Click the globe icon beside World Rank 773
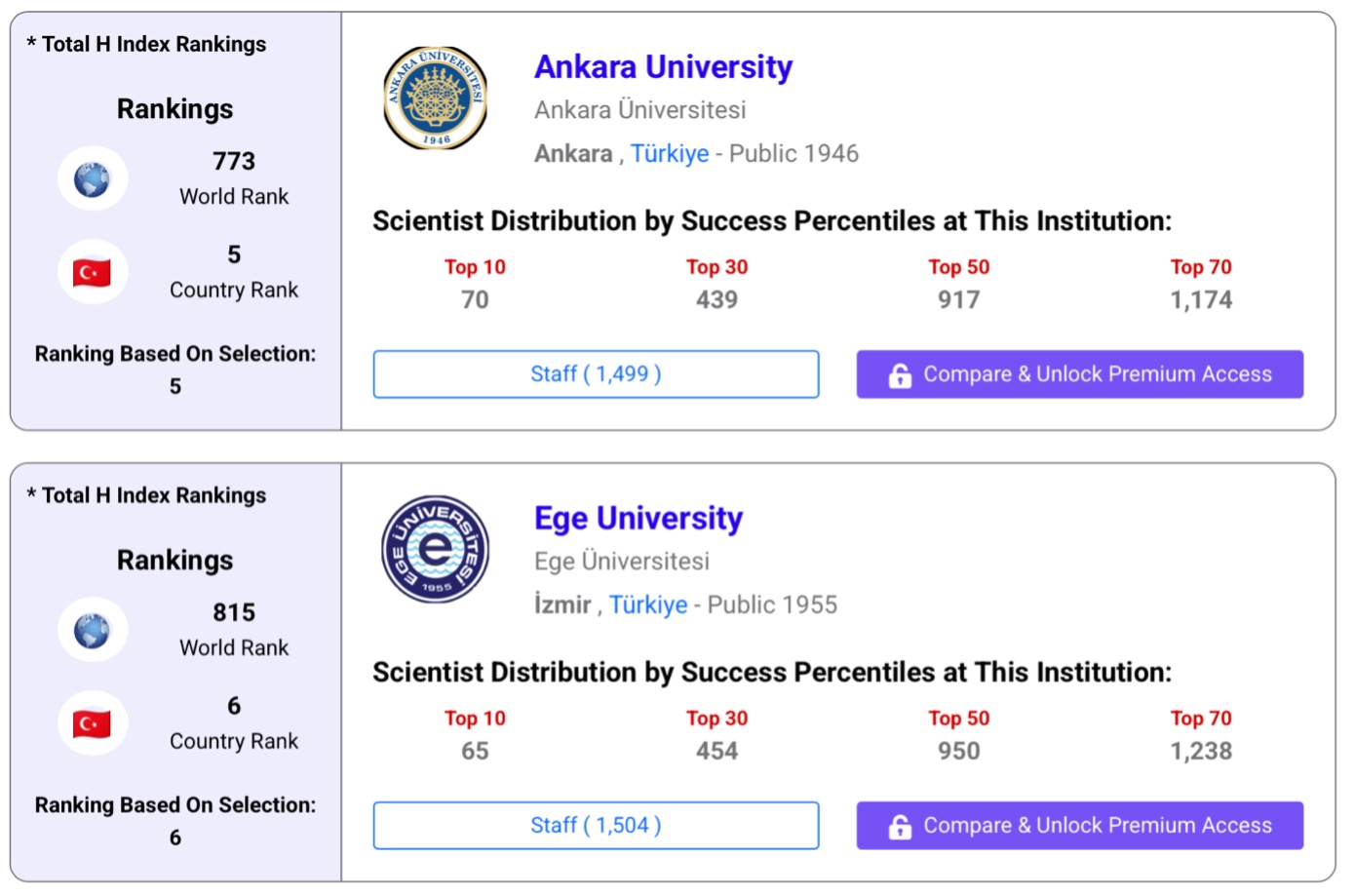 93,178
